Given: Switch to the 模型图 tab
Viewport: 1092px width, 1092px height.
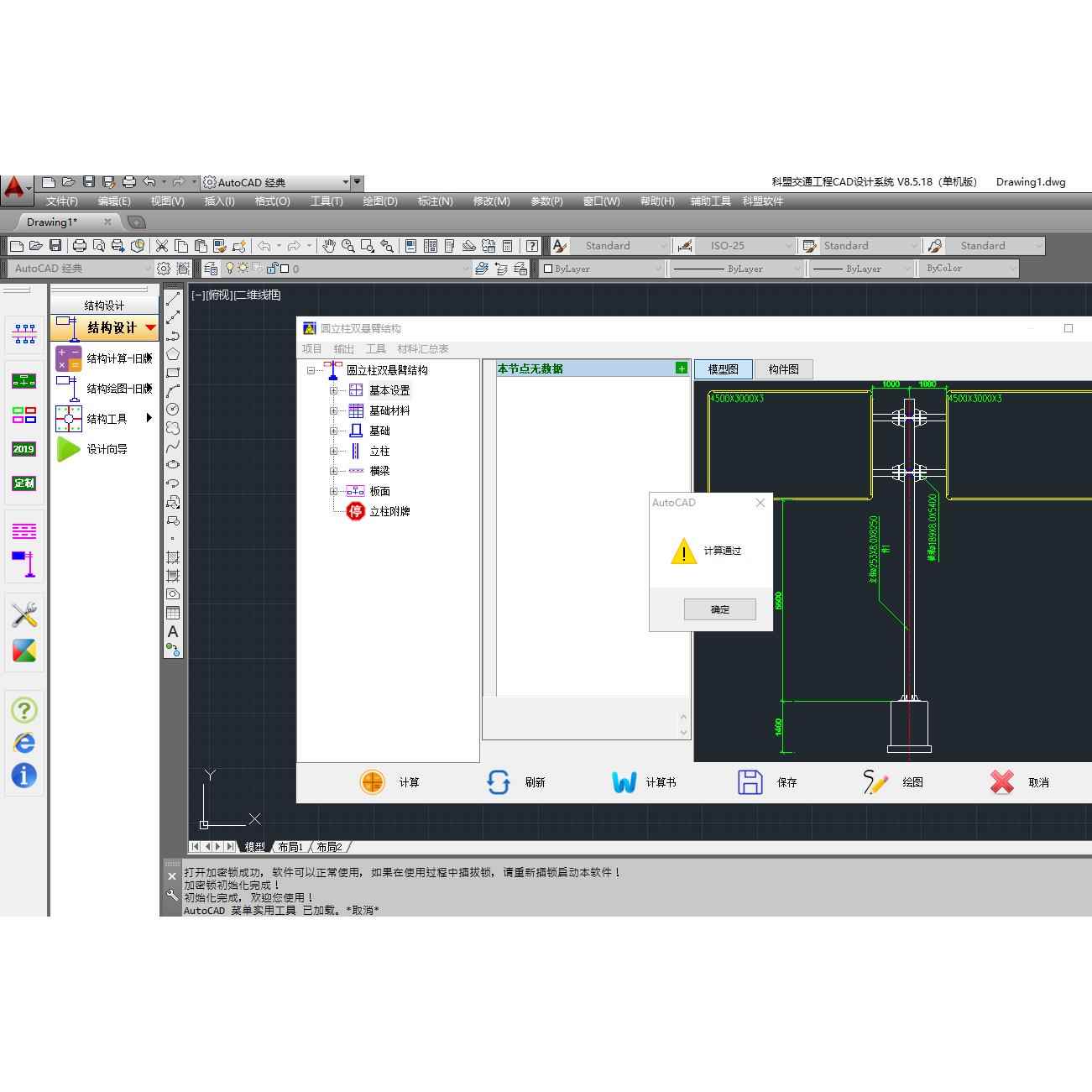Looking at the screenshot, I should point(724,369).
